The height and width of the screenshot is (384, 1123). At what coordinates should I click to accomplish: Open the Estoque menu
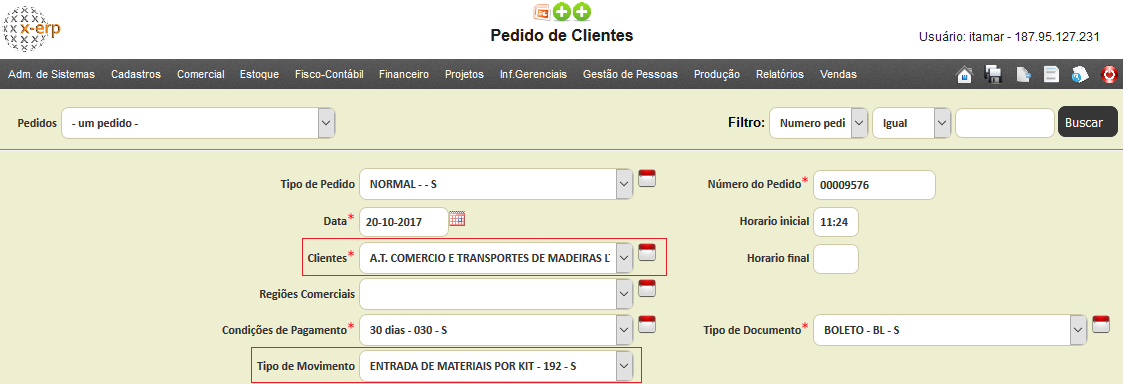[260, 75]
